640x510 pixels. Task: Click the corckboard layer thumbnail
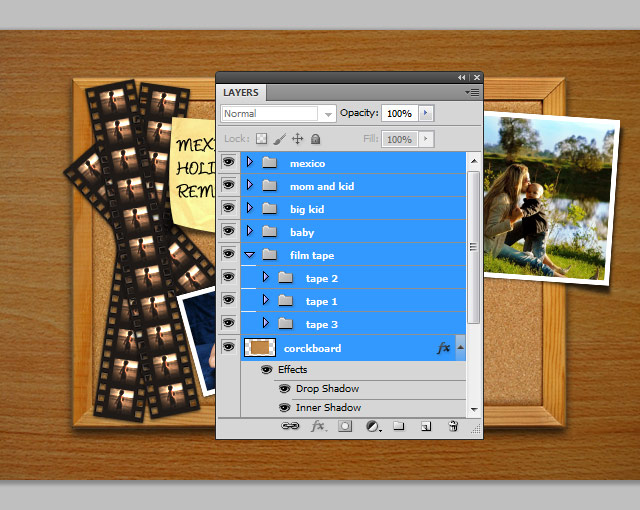[x=261, y=348]
